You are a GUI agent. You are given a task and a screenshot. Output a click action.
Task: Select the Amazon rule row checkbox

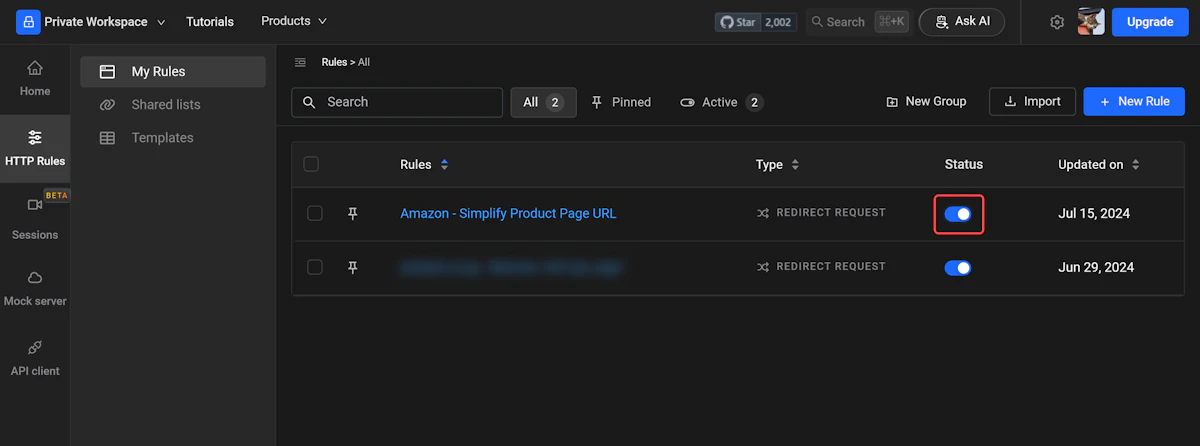pyautogui.click(x=315, y=213)
